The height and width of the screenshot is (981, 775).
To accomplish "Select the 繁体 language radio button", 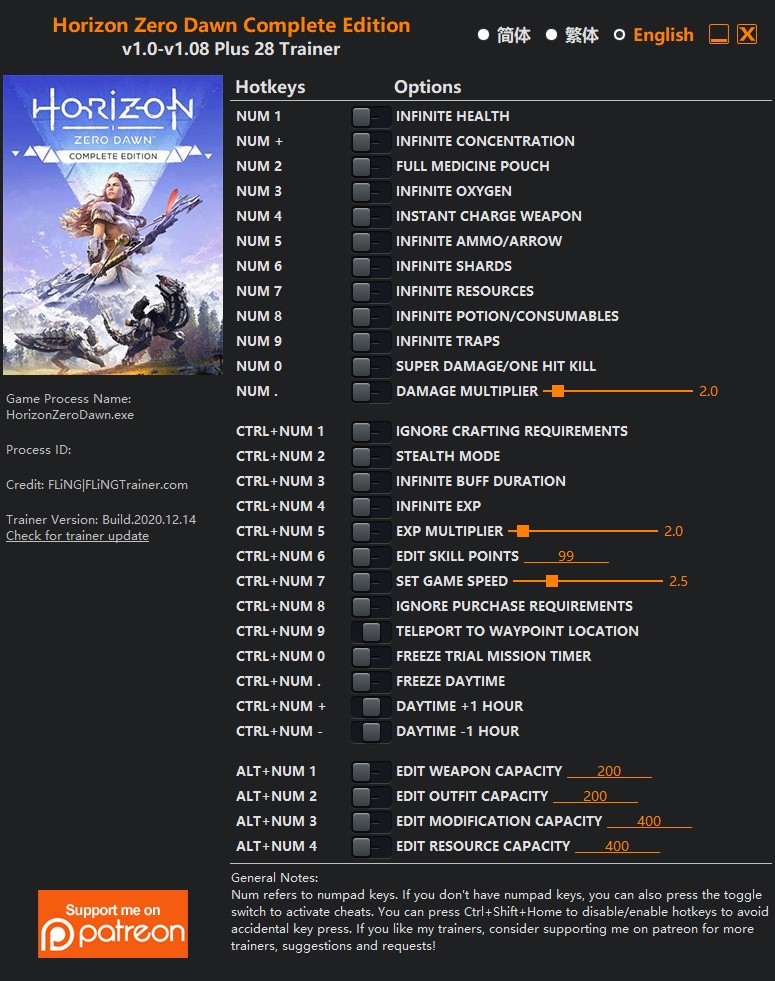I will click(x=572, y=35).
